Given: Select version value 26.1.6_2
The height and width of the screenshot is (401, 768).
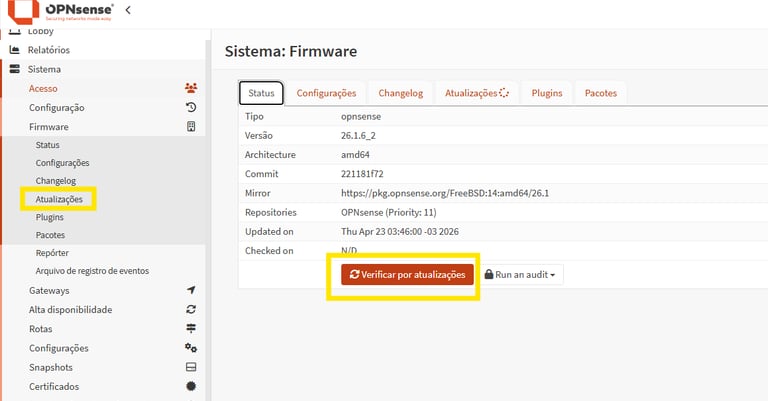Looking at the screenshot, I should (x=358, y=136).
